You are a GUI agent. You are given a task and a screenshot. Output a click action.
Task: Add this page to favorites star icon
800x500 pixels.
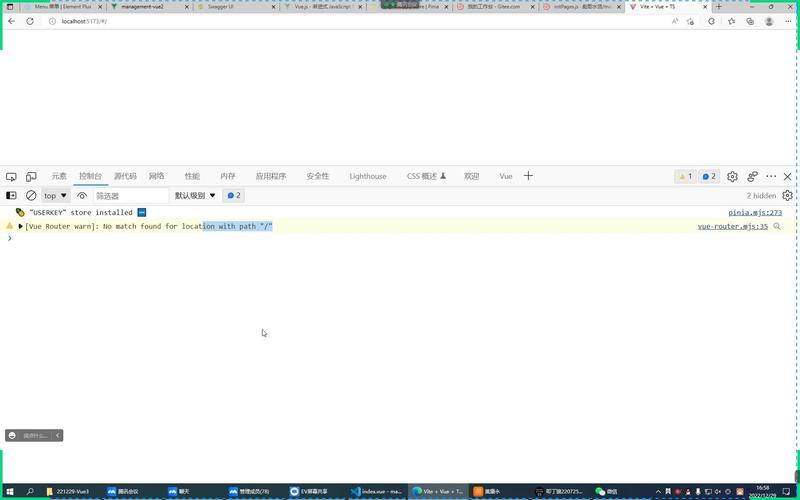pos(690,21)
